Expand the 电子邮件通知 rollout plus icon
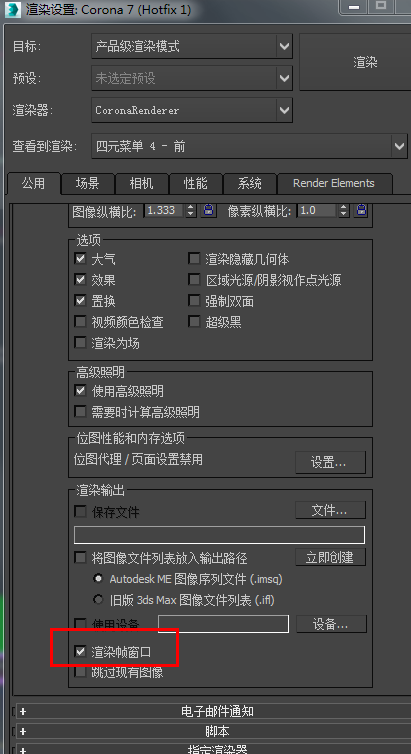The image size is (411, 754). coord(23,711)
